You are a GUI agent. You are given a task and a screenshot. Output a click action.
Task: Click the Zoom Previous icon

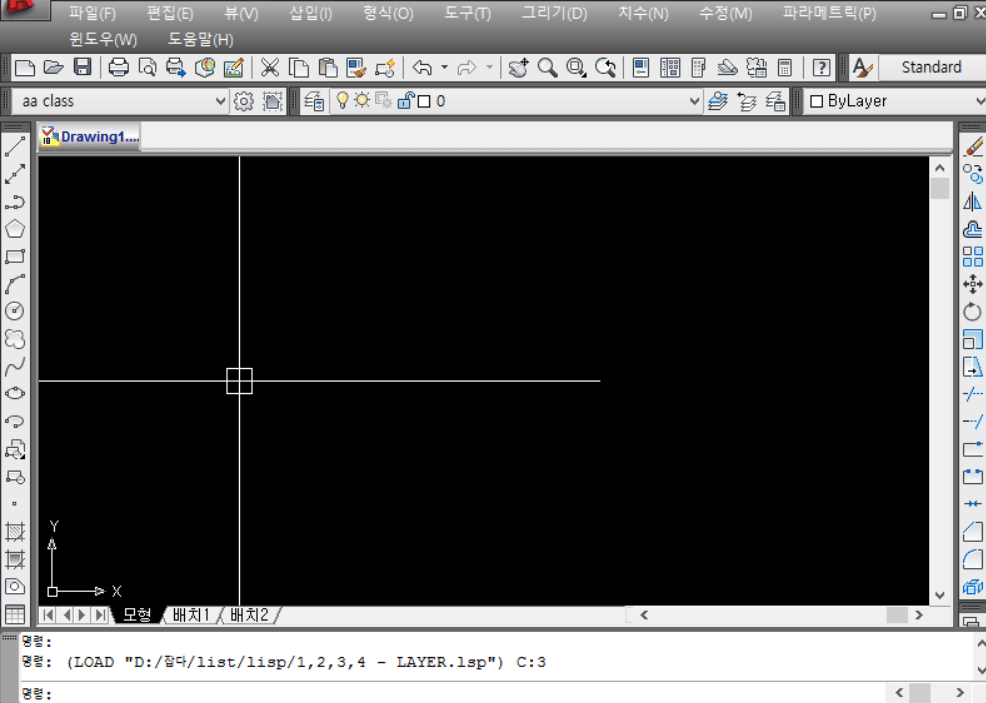pyautogui.click(x=606, y=67)
